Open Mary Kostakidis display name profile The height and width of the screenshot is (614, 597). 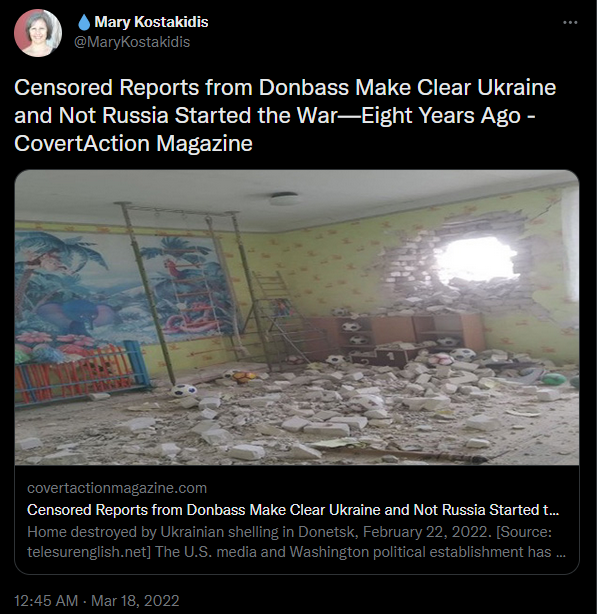pyautogui.click(x=151, y=22)
